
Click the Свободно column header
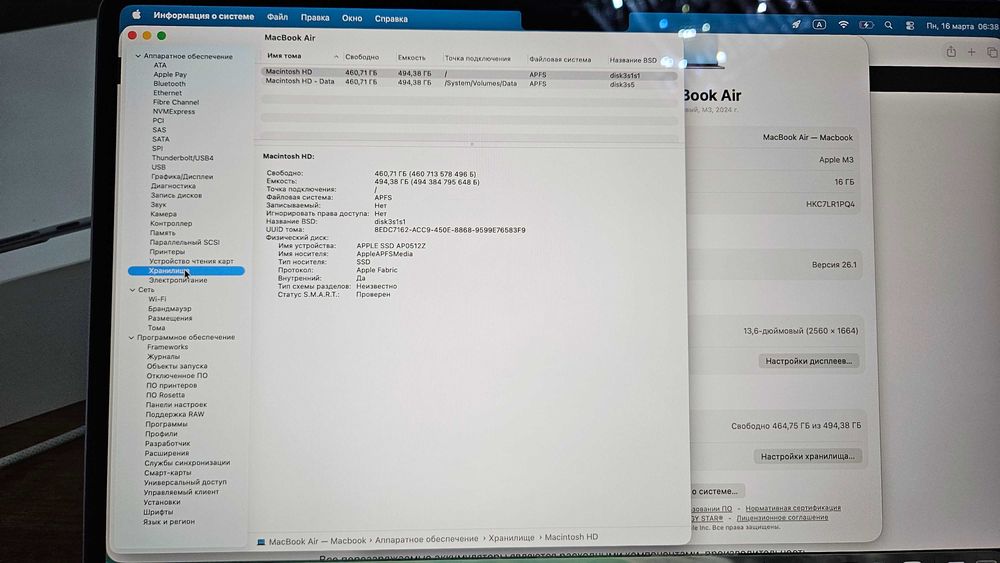(362, 57)
